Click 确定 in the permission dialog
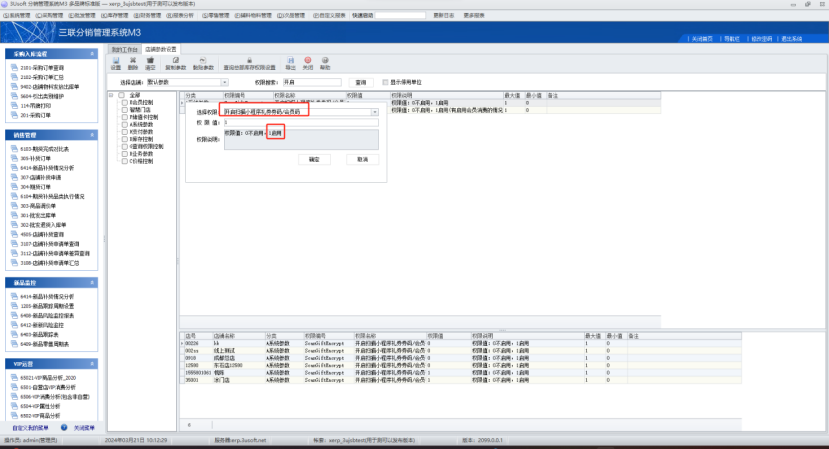Screen dimensions: 829x449 tap(314, 159)
